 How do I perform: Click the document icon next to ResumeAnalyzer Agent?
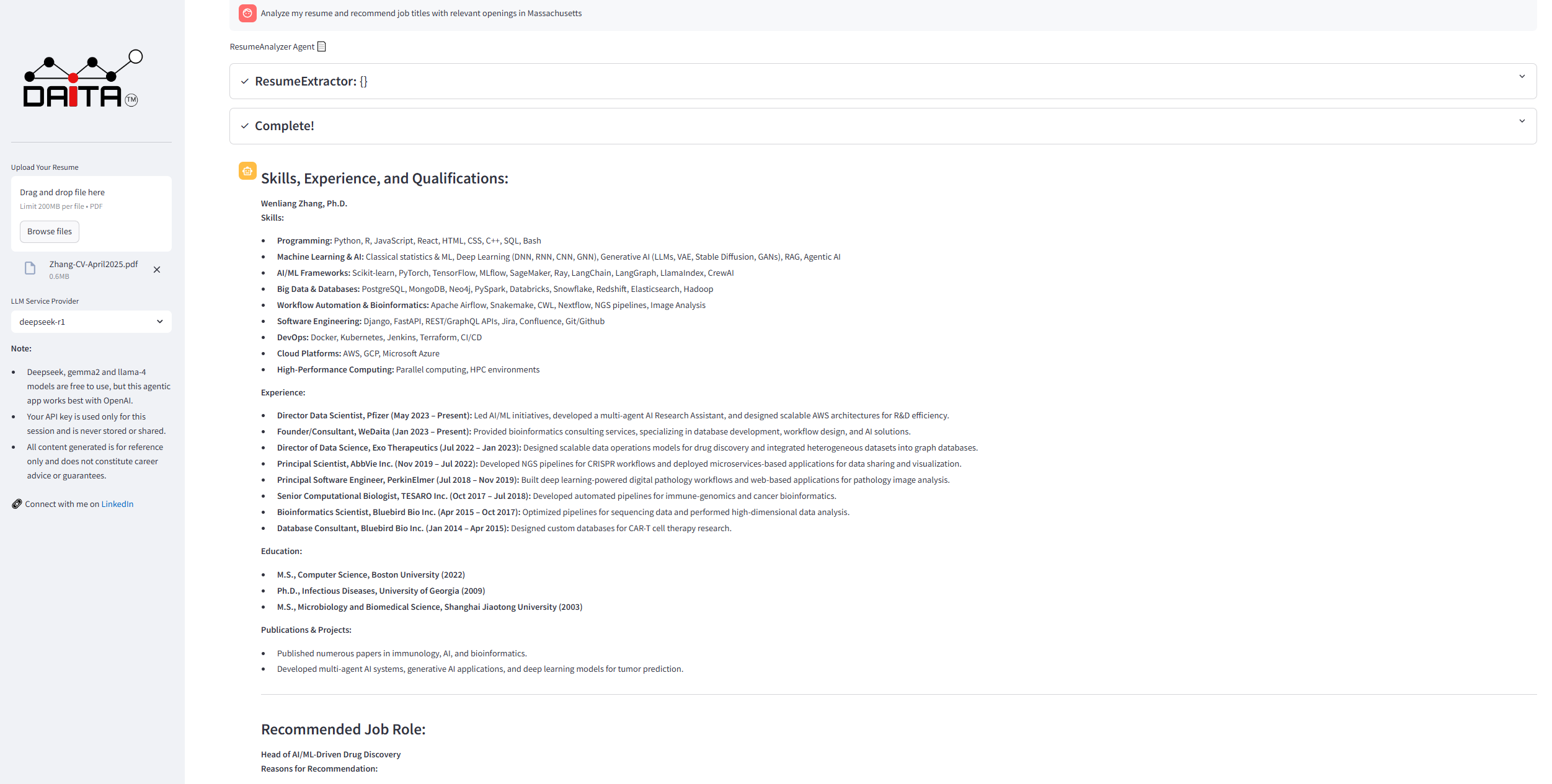[321, 46]
